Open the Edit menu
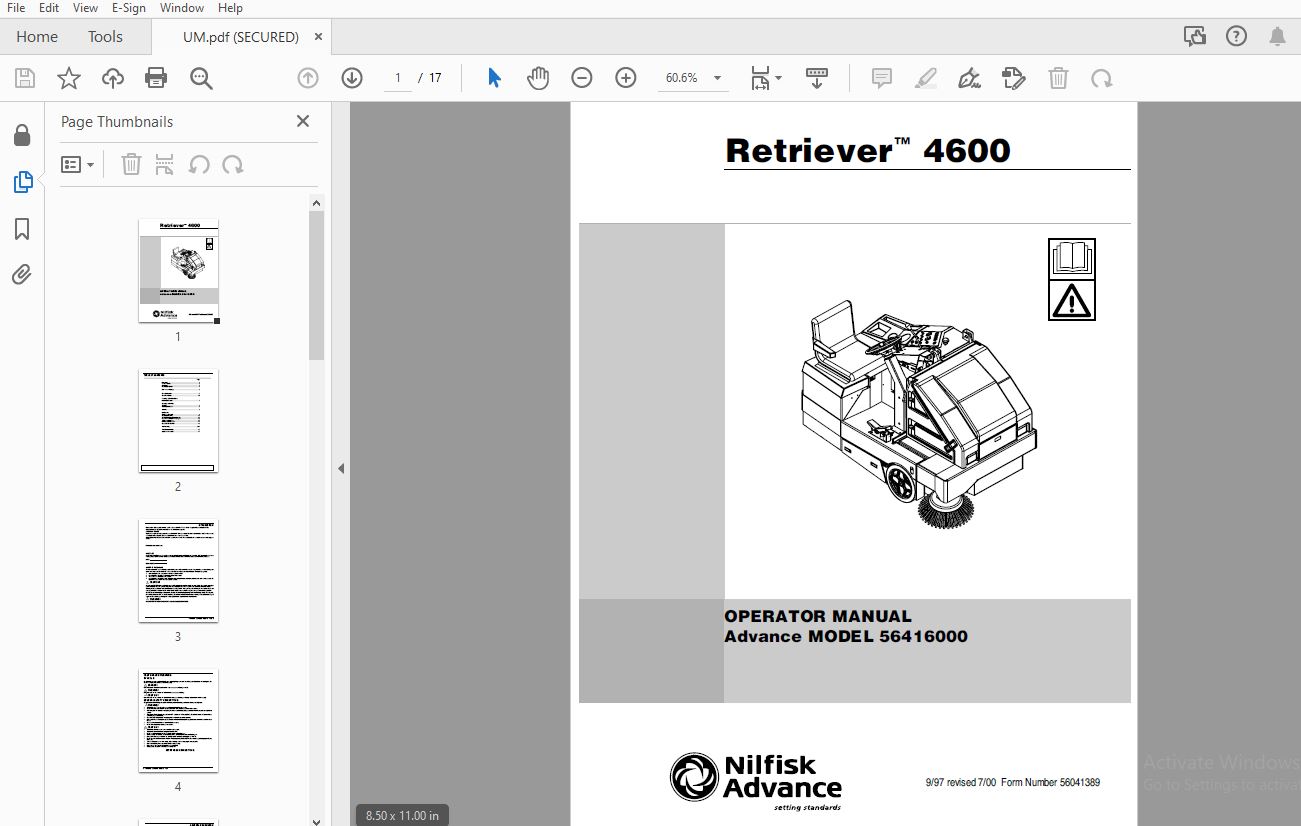 pos(49,8)
